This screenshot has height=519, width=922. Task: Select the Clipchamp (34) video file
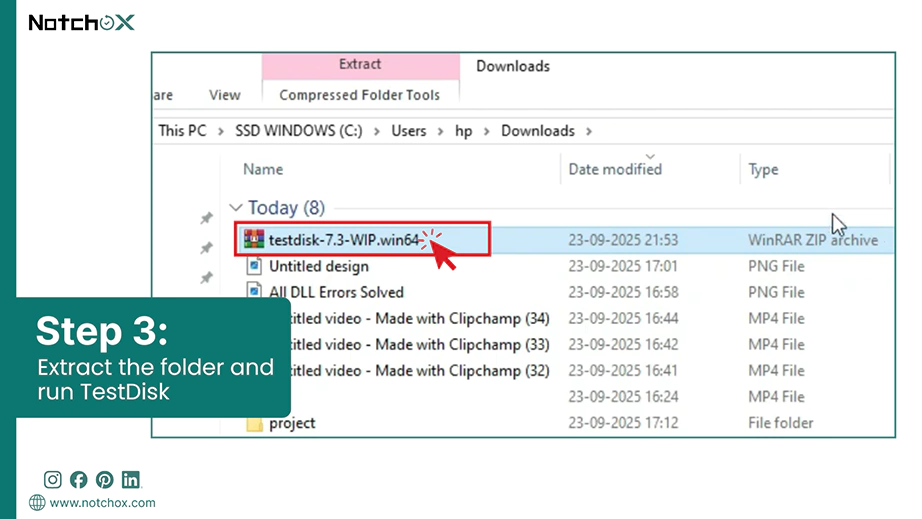pos(420,319)
